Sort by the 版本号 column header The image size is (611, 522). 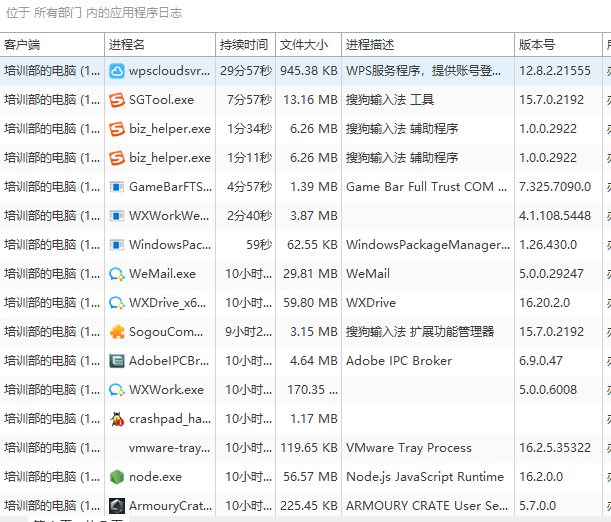558,45
